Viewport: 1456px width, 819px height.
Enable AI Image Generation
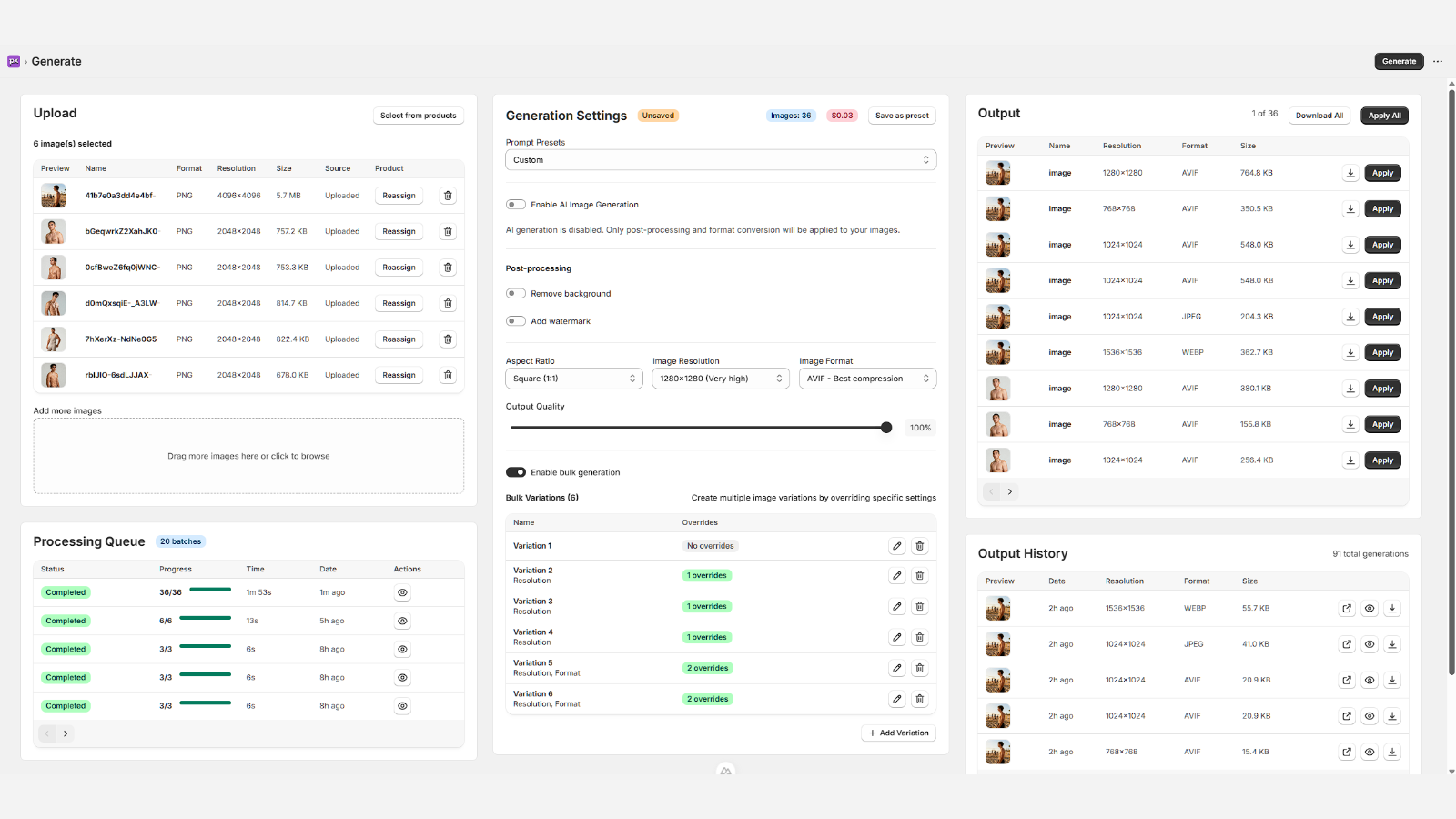(515, 205)
